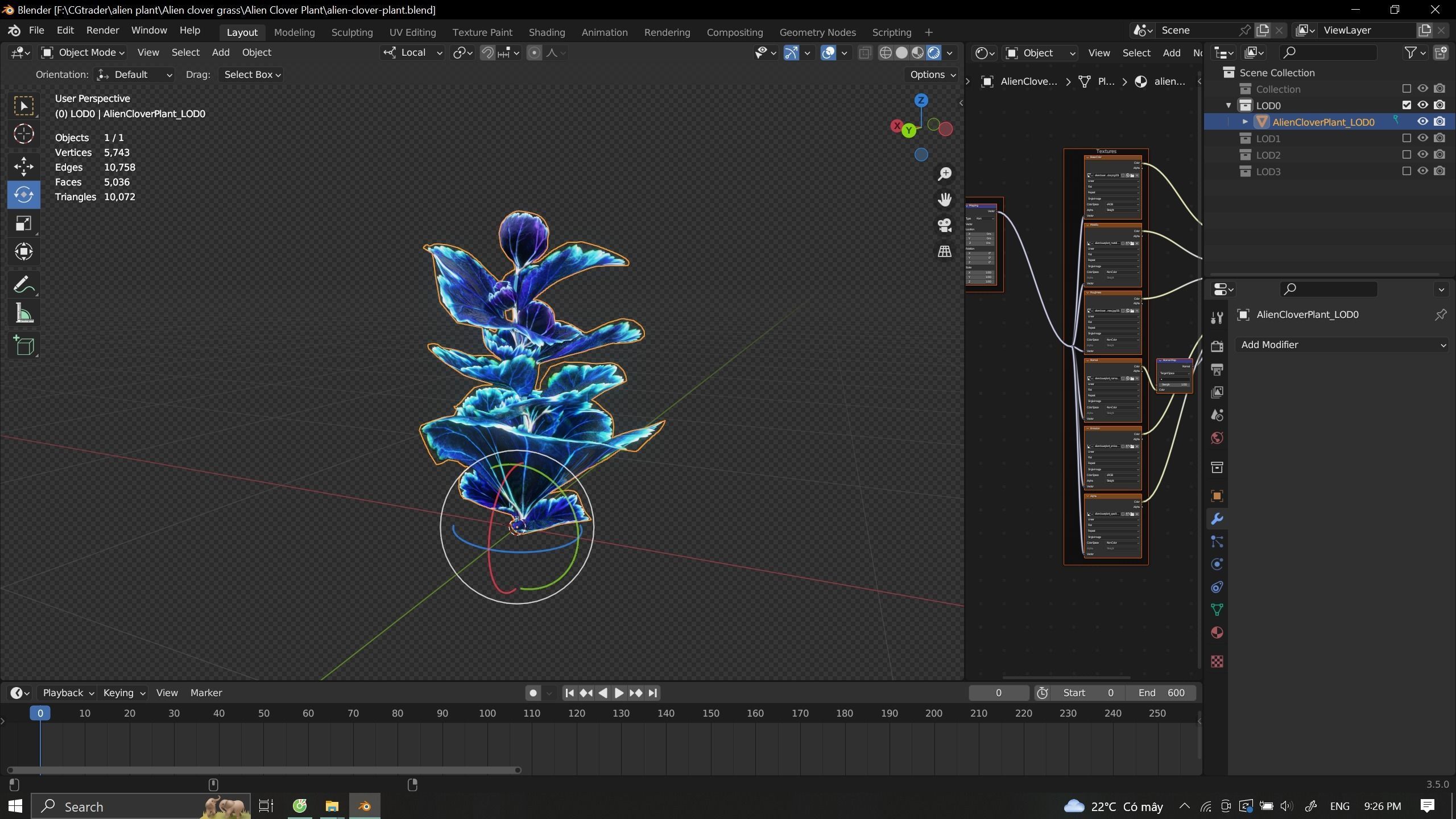This screenshot has height=819, width=1456.
Task: Uncheck the LOD0 collection checkbox
Action: [x=1407, y=105]
